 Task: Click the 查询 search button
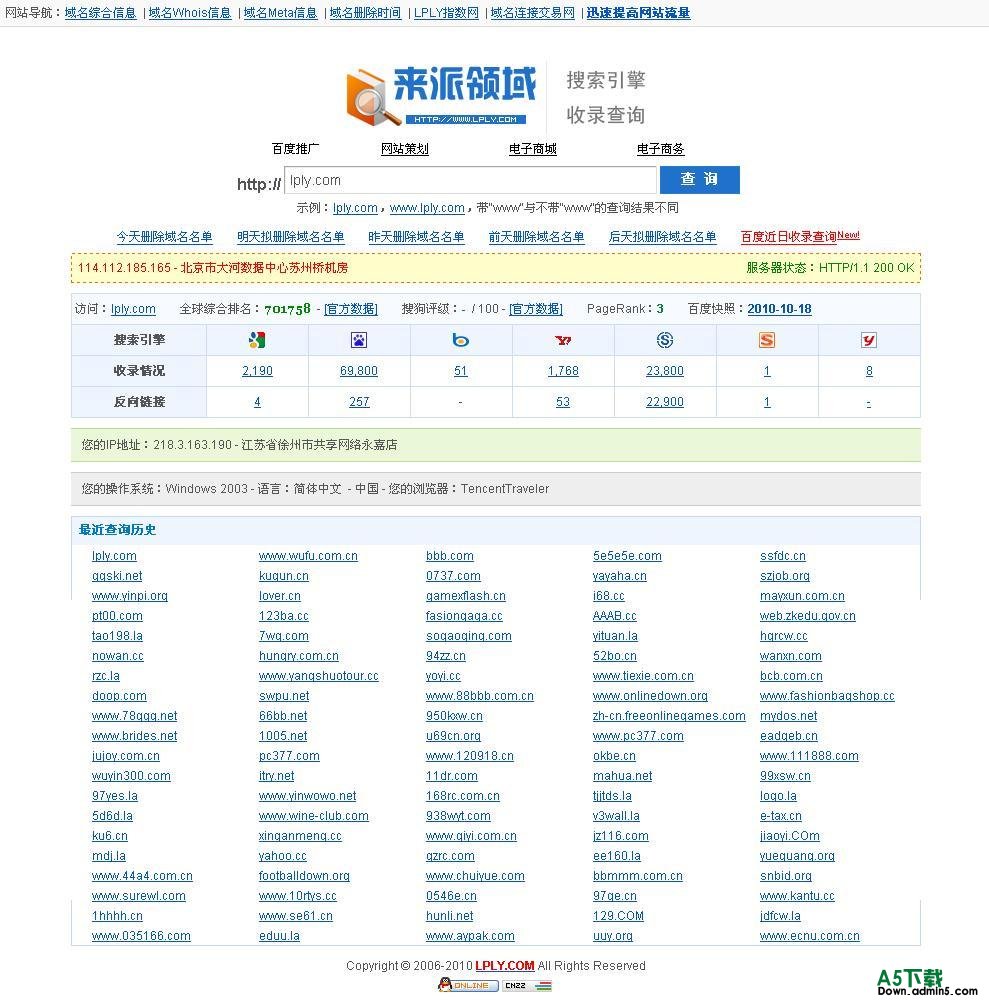coord(700,179)
